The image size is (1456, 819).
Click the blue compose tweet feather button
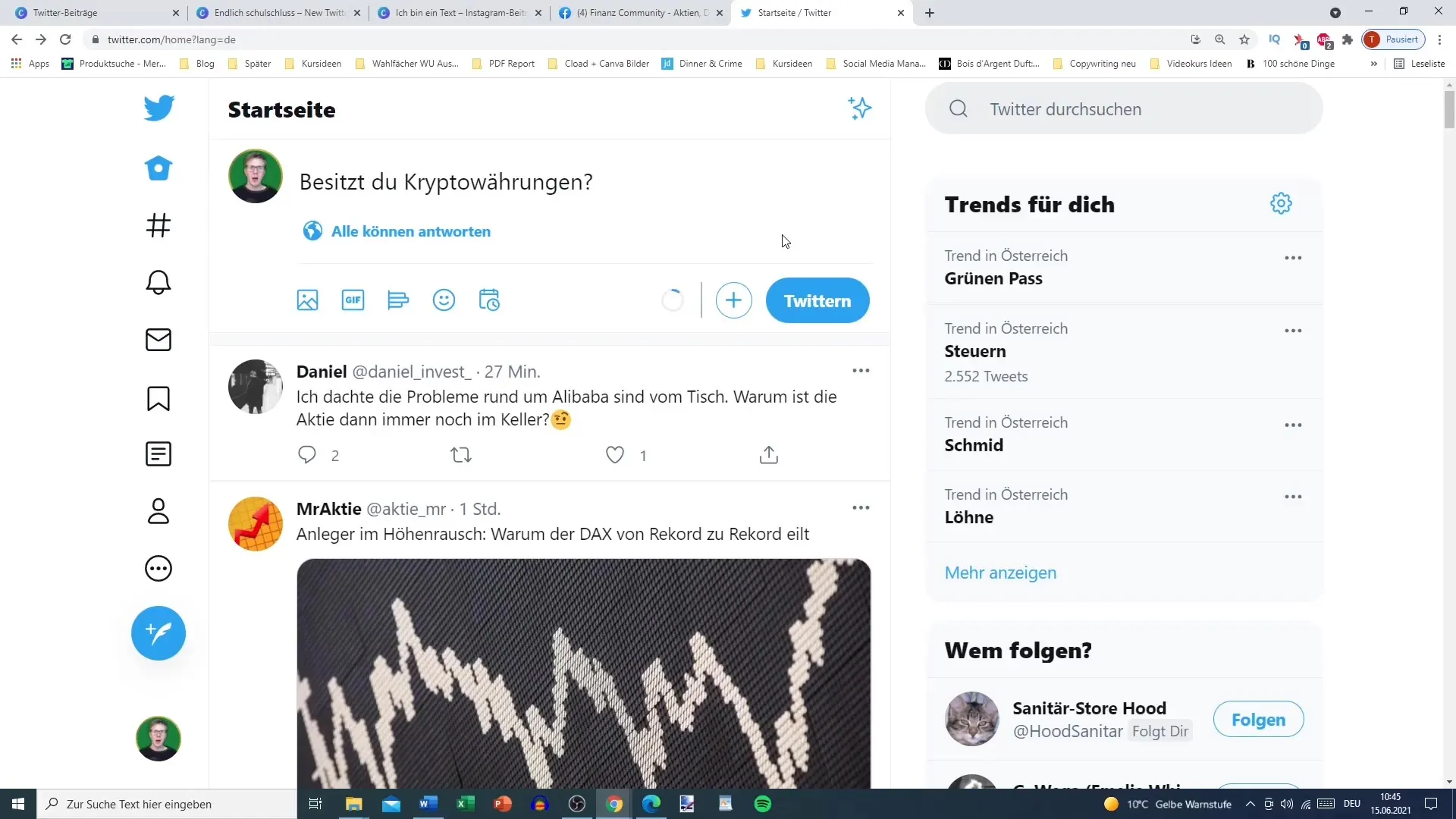[158, 633]
